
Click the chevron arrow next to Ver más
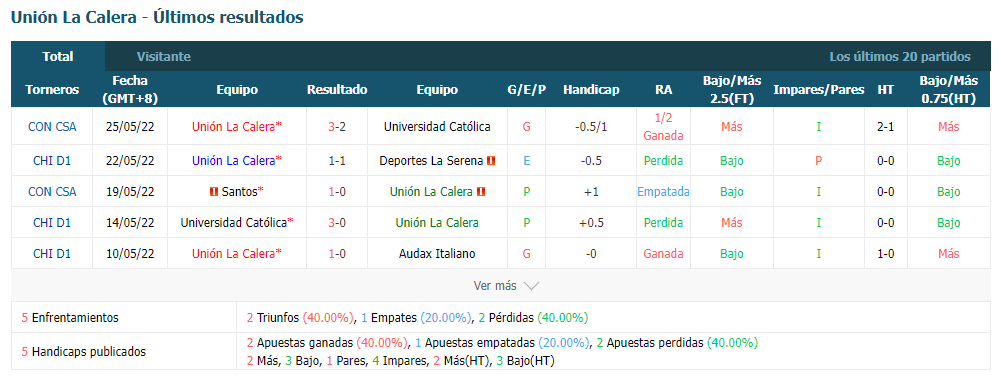tap(531, 286)
